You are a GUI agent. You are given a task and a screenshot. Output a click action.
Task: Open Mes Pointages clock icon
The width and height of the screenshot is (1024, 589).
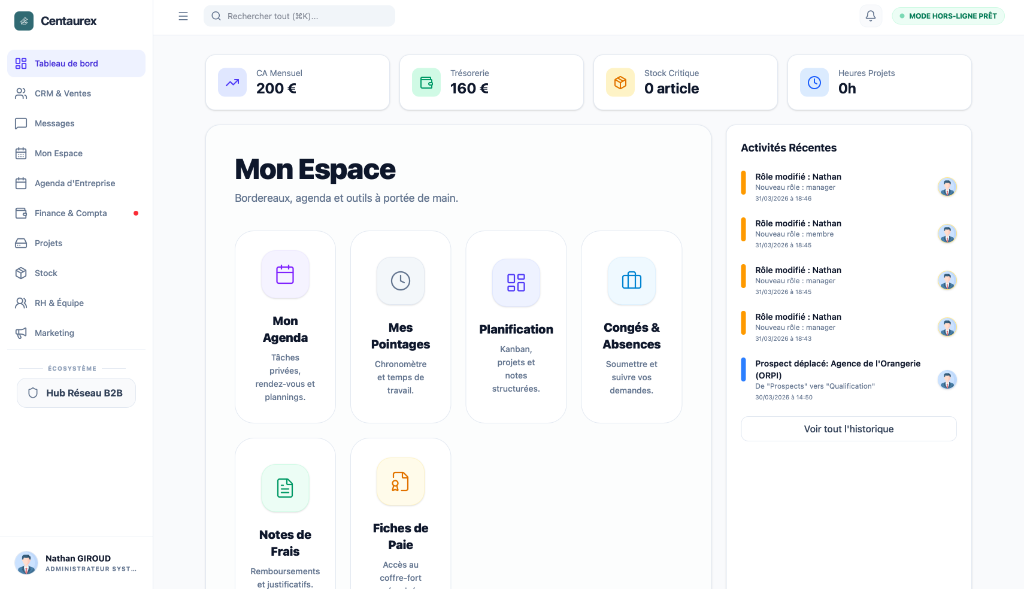400,281
